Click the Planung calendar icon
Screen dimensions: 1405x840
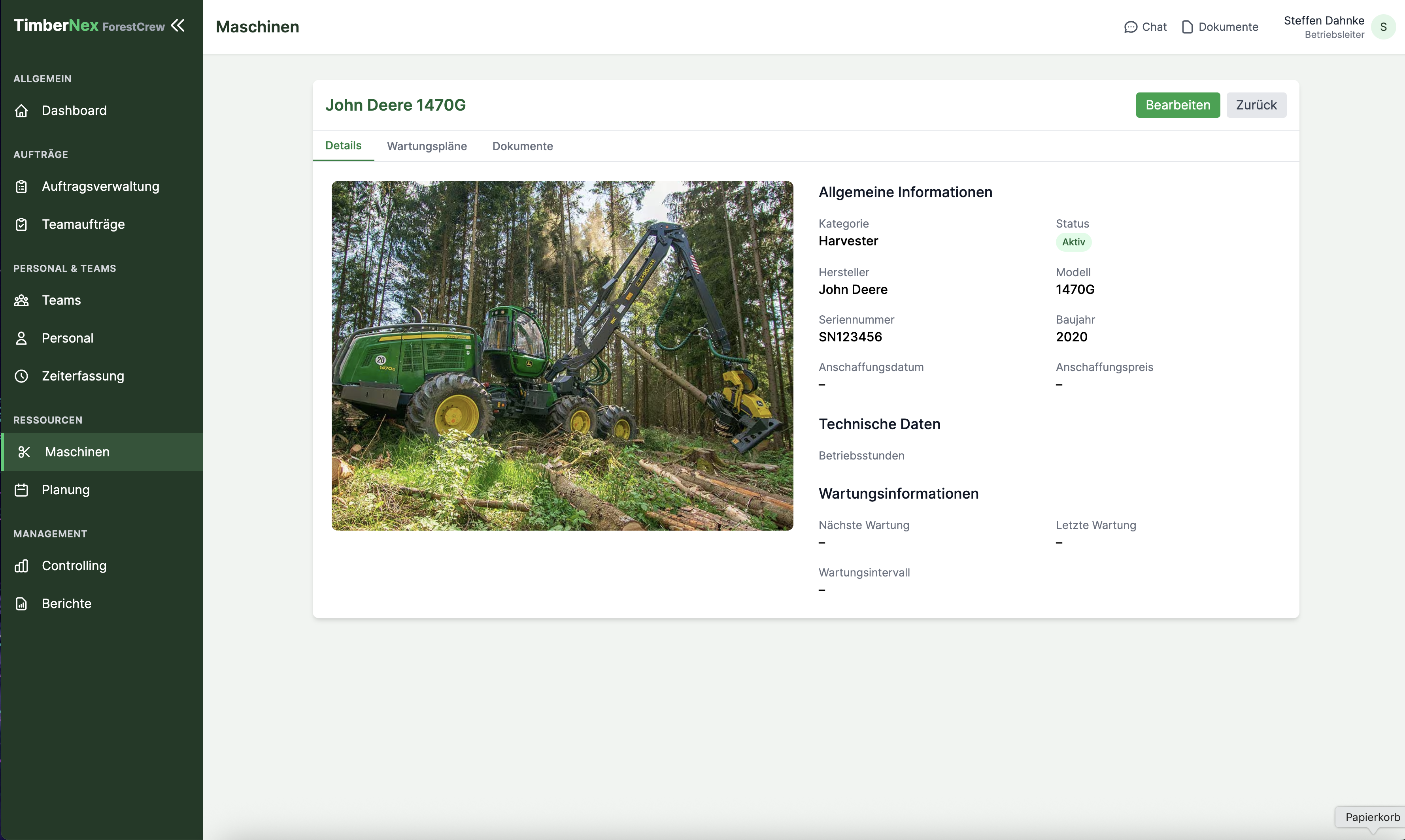(21, 490)
